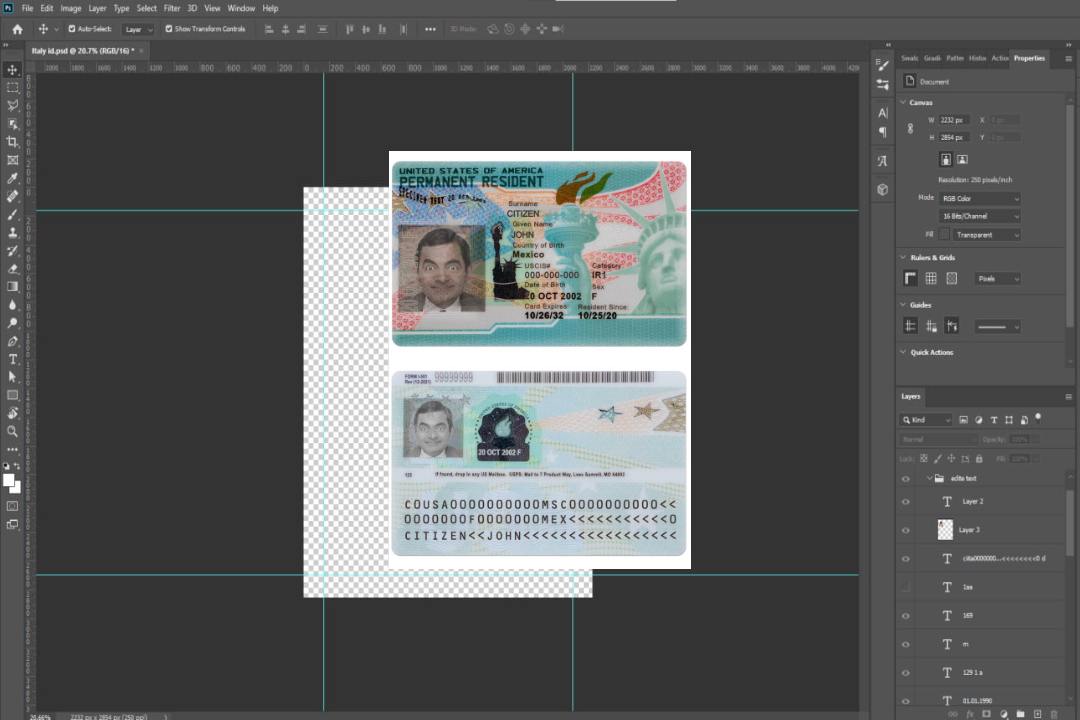Open the layer filter Kind dropdown

(926, 420)
